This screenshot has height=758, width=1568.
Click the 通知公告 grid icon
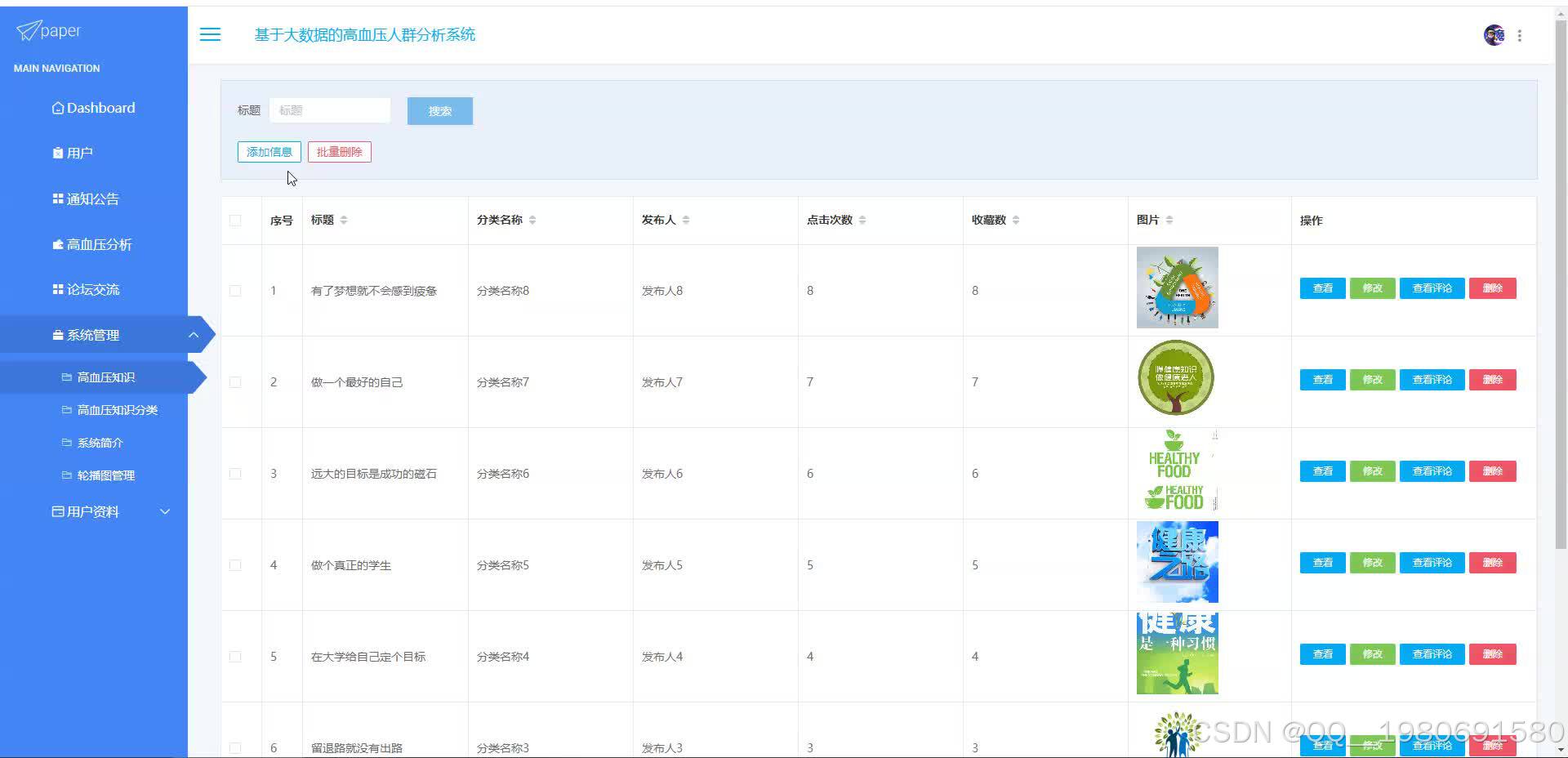[57, 198]
